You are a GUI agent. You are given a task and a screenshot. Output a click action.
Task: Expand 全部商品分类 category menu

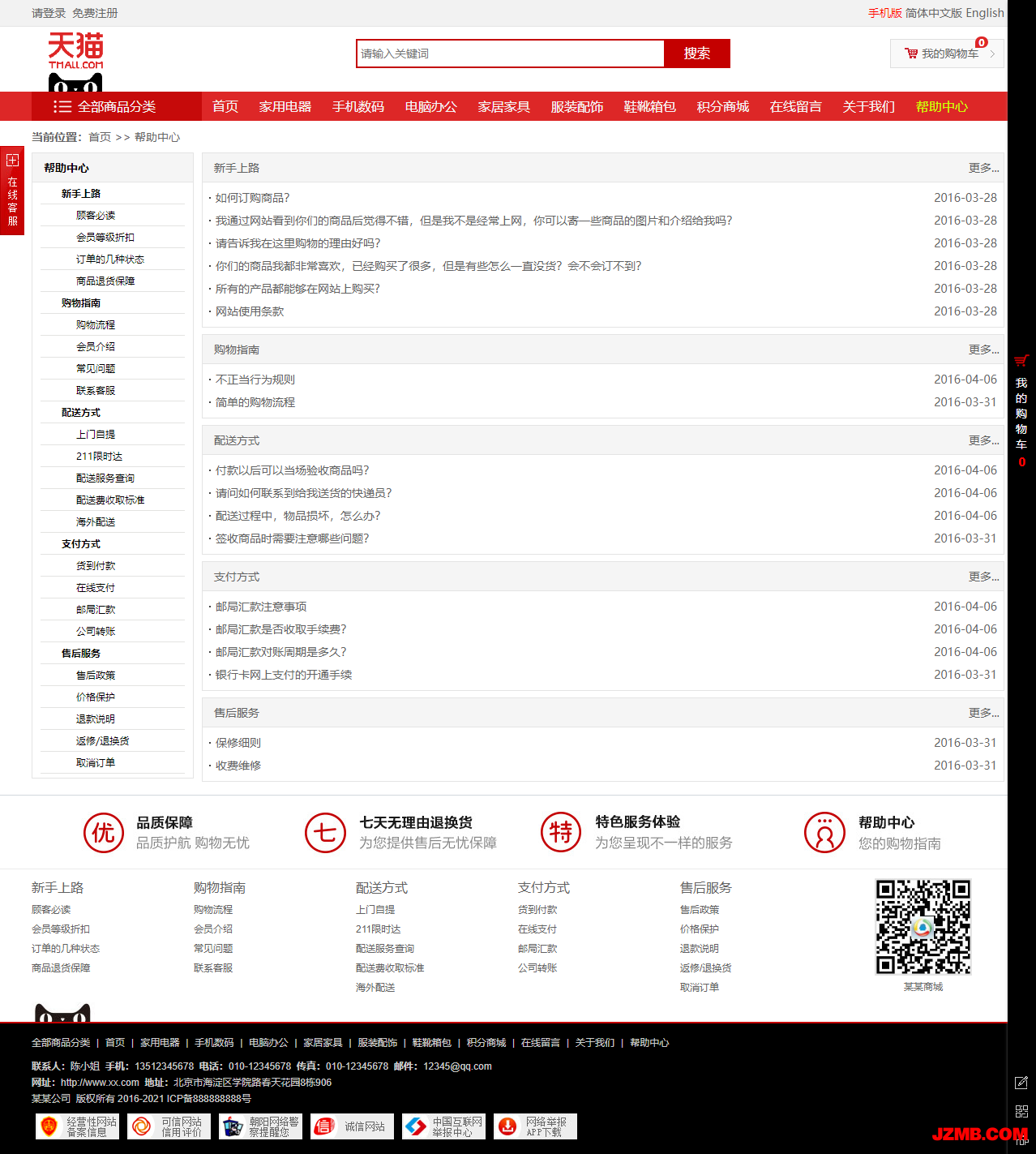pyautogui.click(x=116, y=106)
